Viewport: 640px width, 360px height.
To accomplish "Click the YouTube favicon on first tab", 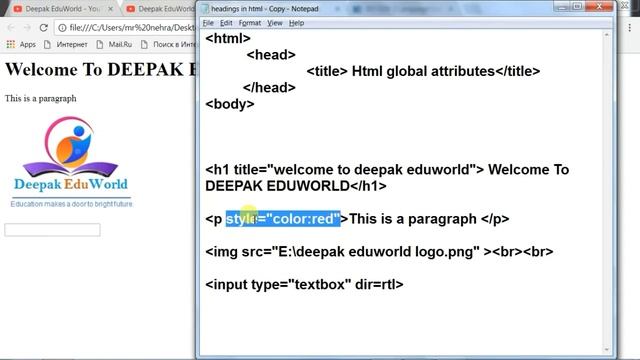I will click(x=18, y=9).
